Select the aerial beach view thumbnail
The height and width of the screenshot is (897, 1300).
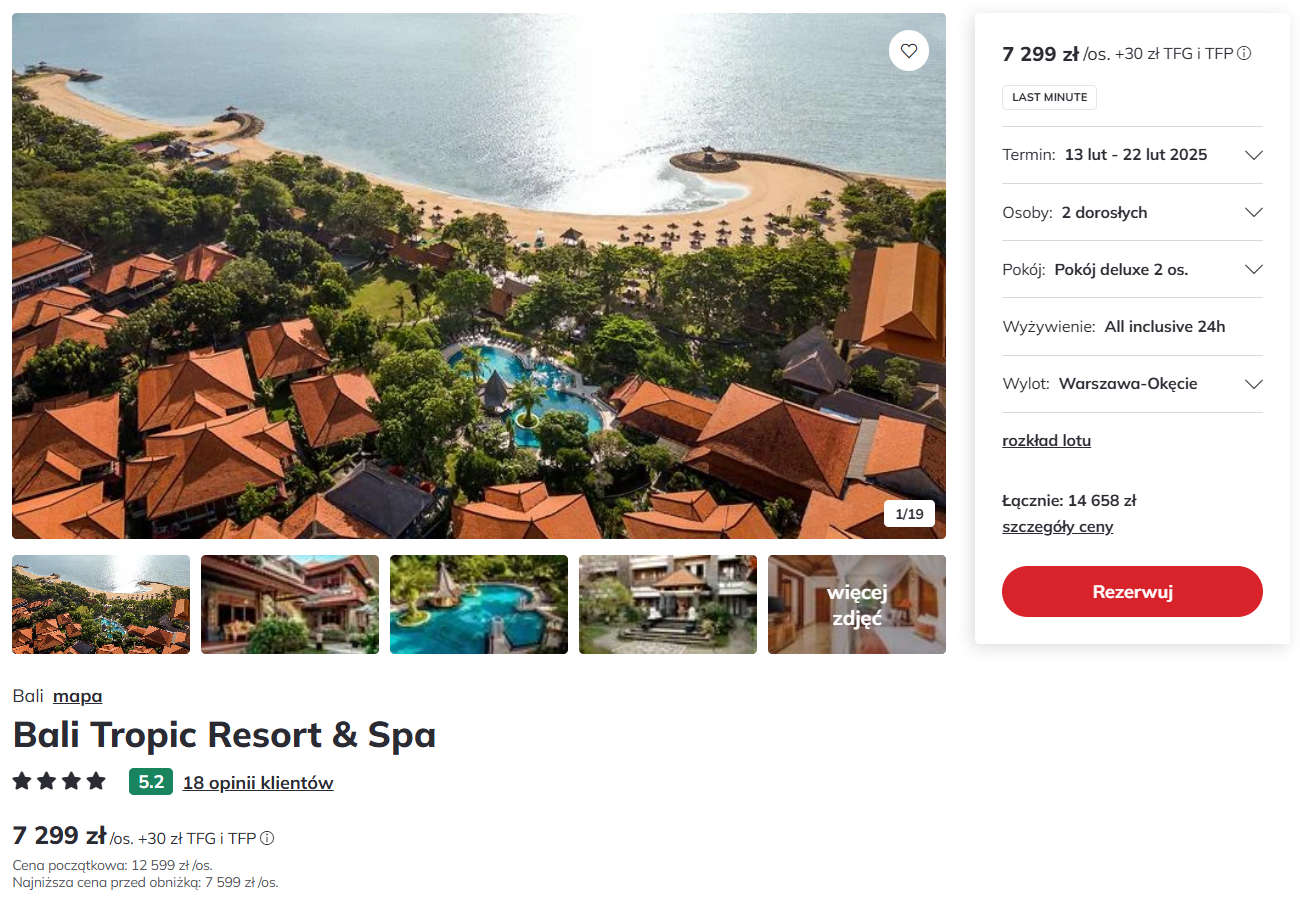[x=101, y=604]
